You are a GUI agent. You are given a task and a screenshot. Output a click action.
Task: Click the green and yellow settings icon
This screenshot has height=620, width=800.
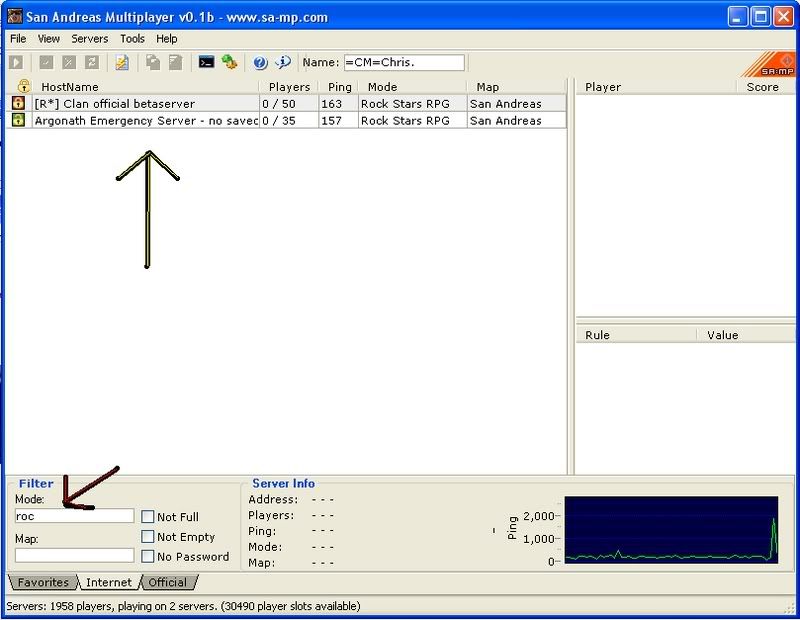point(229,62)
